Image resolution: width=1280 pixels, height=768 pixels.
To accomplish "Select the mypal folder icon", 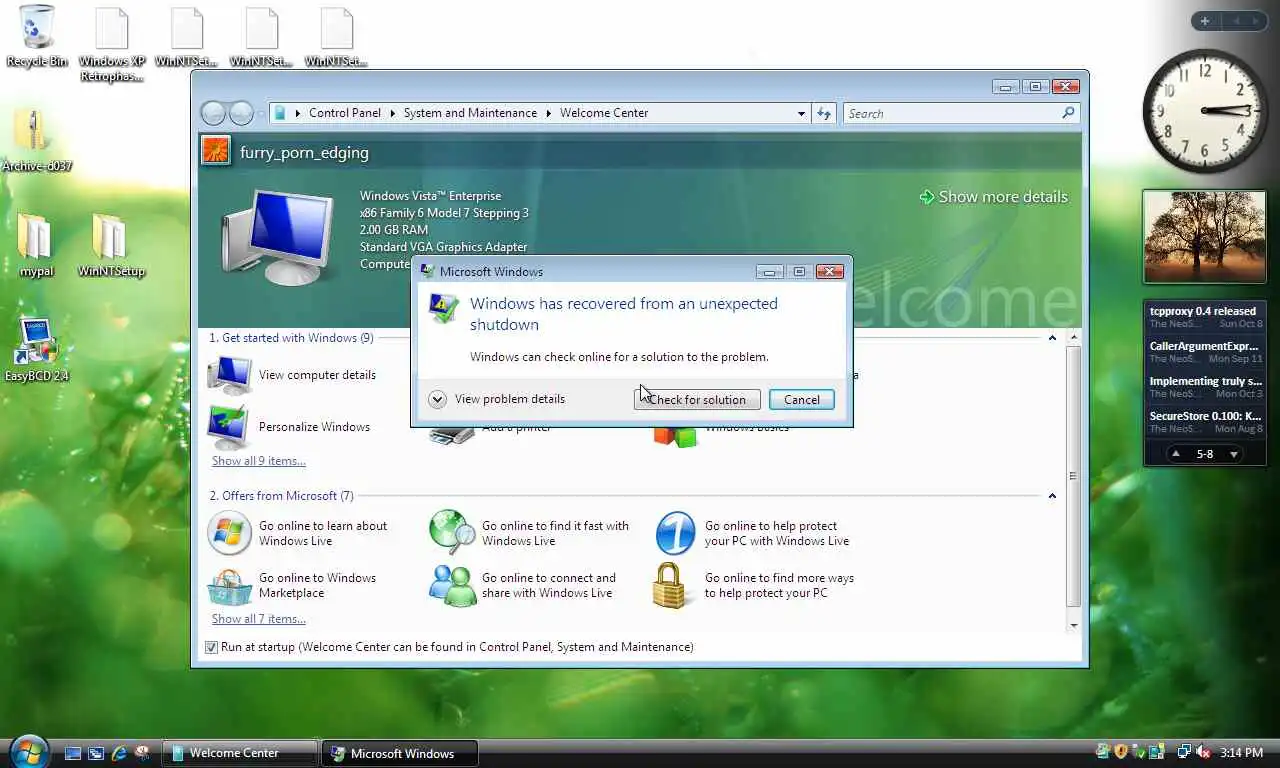I will pyautogui.click(x=36, y=244).
